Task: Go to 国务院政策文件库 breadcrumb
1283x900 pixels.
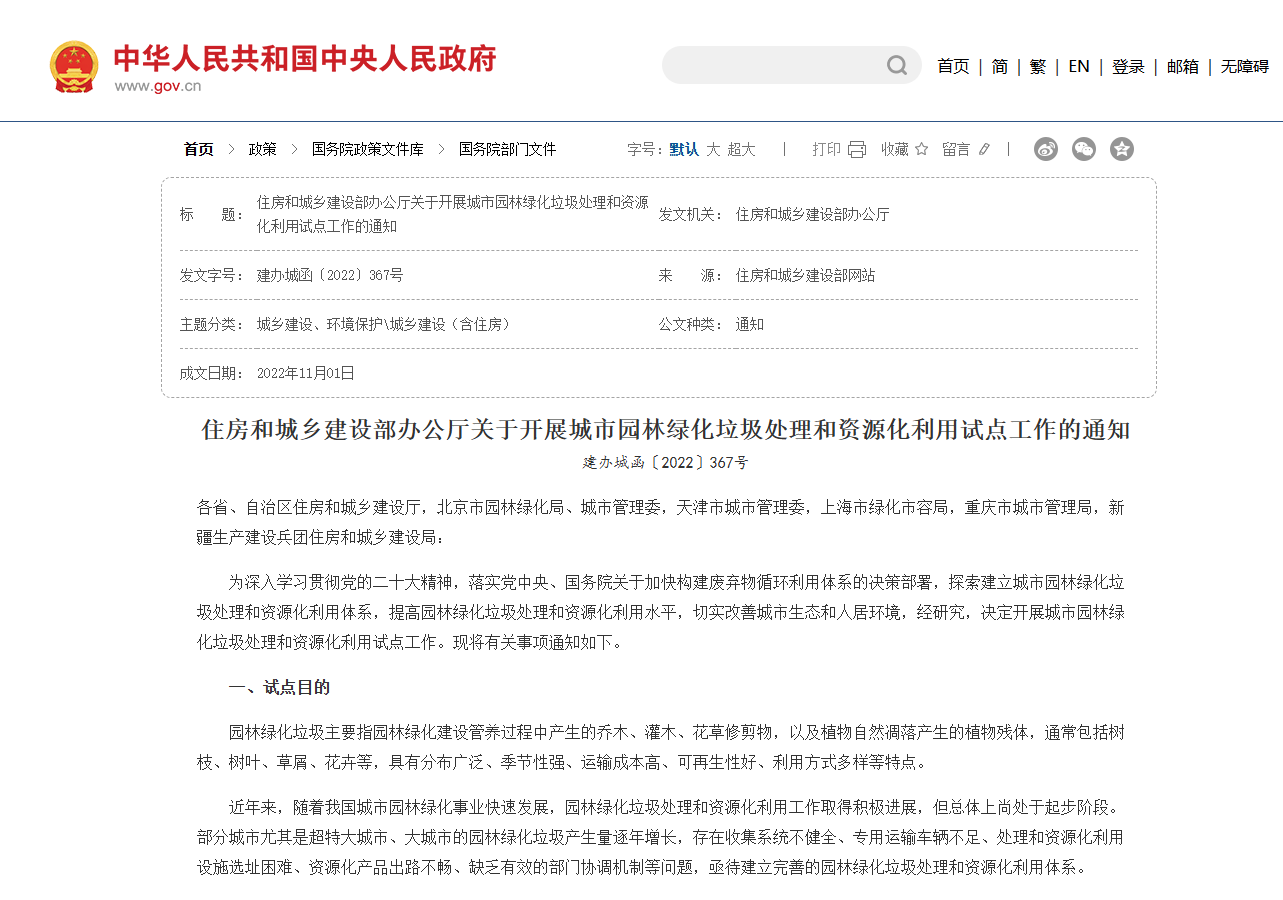Action: [x=367, y=150]
